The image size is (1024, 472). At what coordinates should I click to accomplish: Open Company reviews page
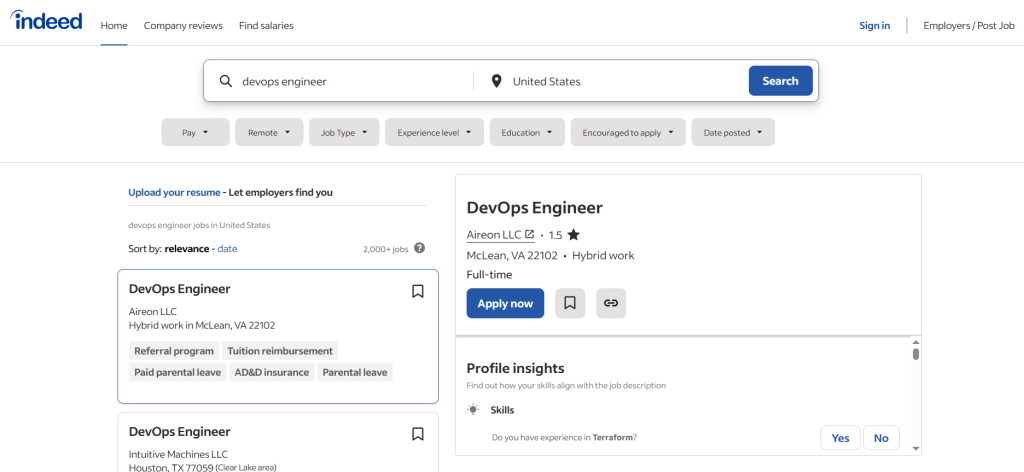[183, 25]
